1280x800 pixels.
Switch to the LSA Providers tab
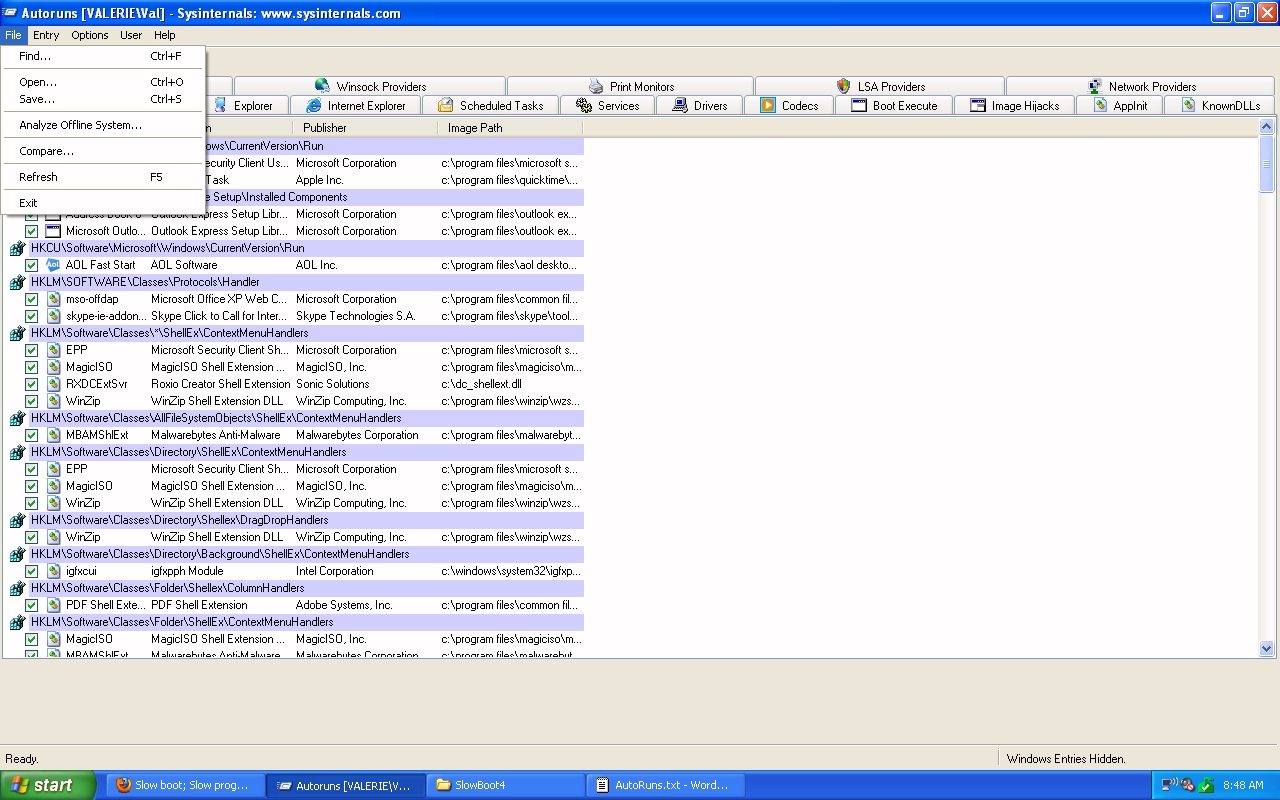[880, 86]
